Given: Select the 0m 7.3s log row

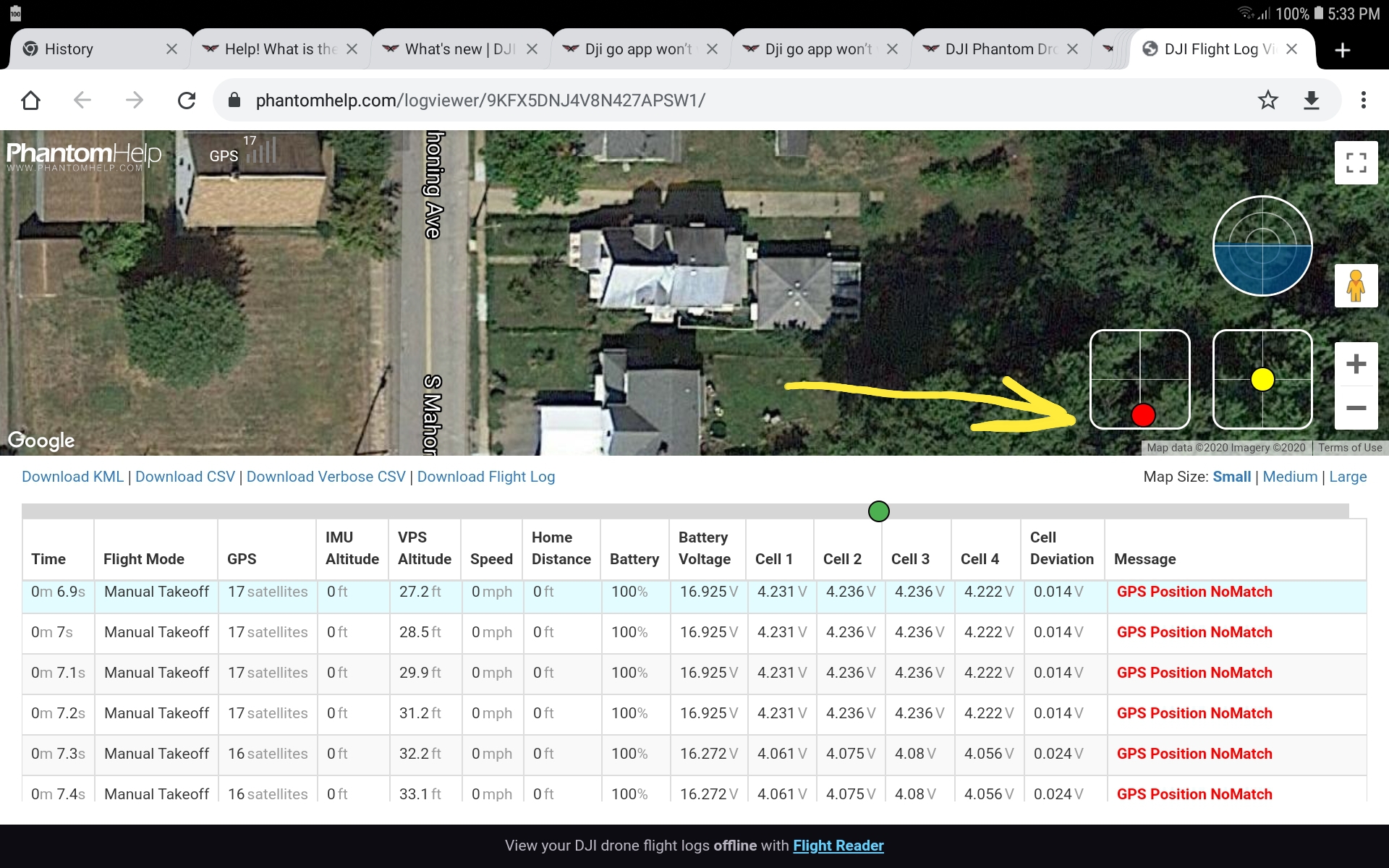Looking at the screenshot, I should point(694,754).
